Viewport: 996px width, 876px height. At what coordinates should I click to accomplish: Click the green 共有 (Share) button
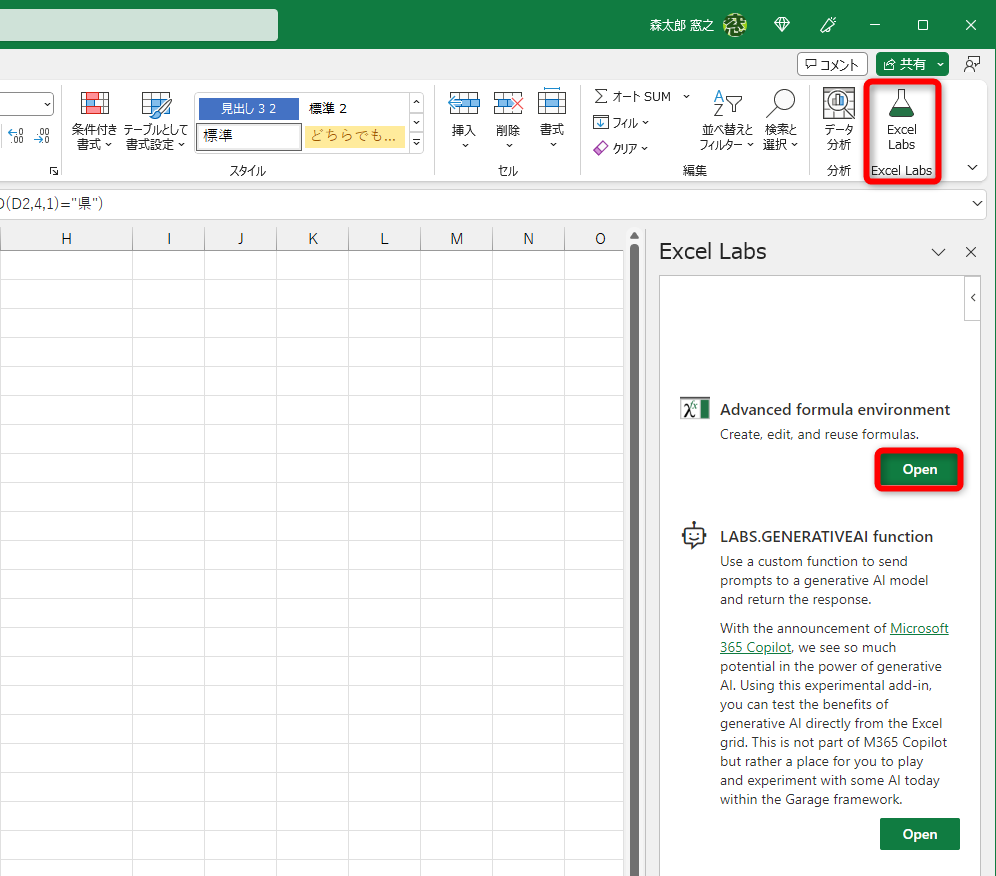[905, 63]
